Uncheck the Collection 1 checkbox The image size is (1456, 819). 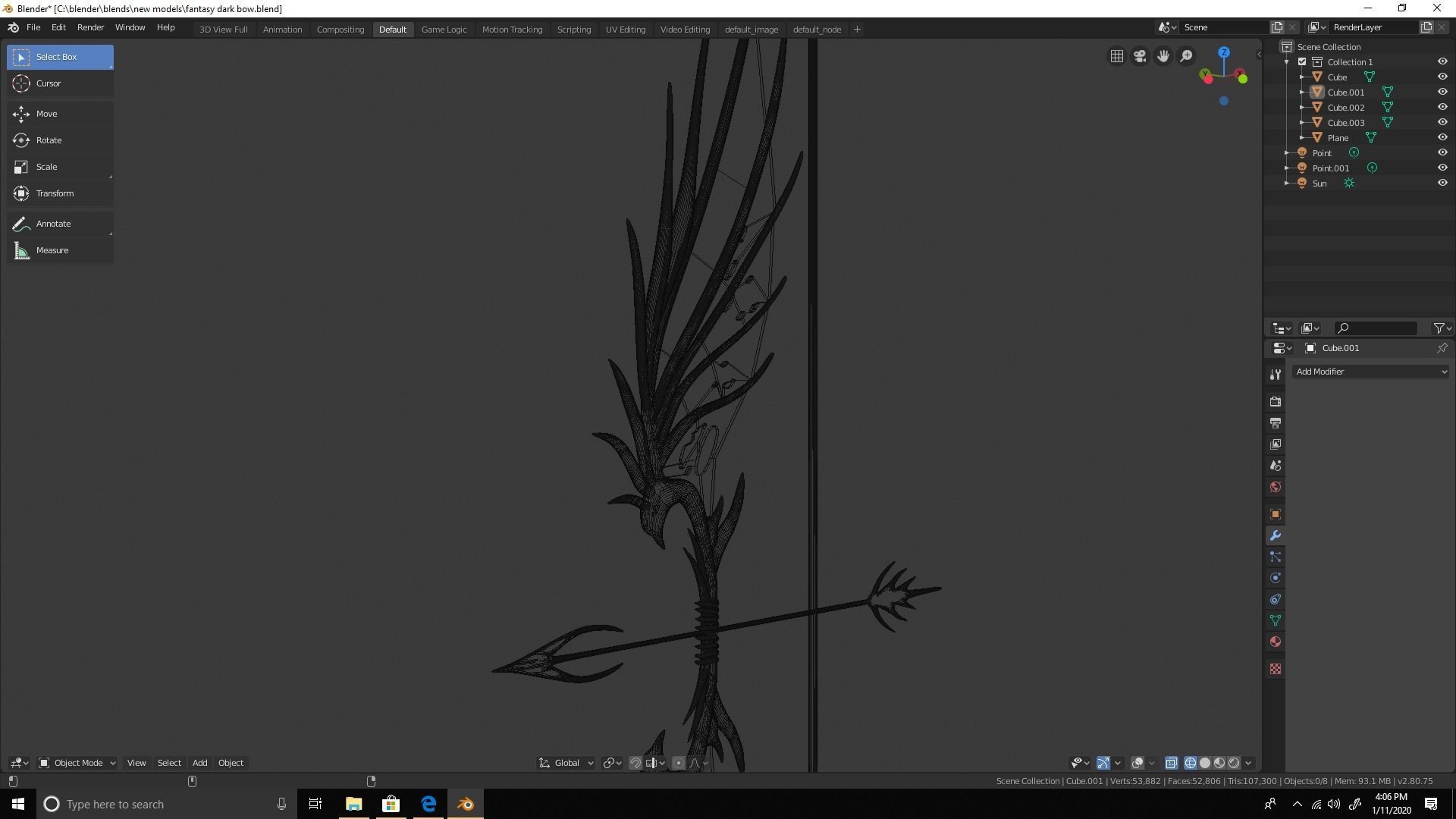click(1301, 61)
